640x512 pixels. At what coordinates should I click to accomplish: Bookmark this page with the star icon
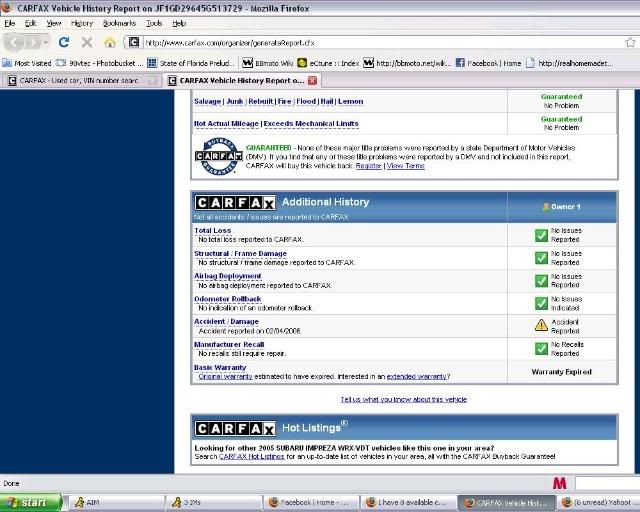tap(630, 42)
